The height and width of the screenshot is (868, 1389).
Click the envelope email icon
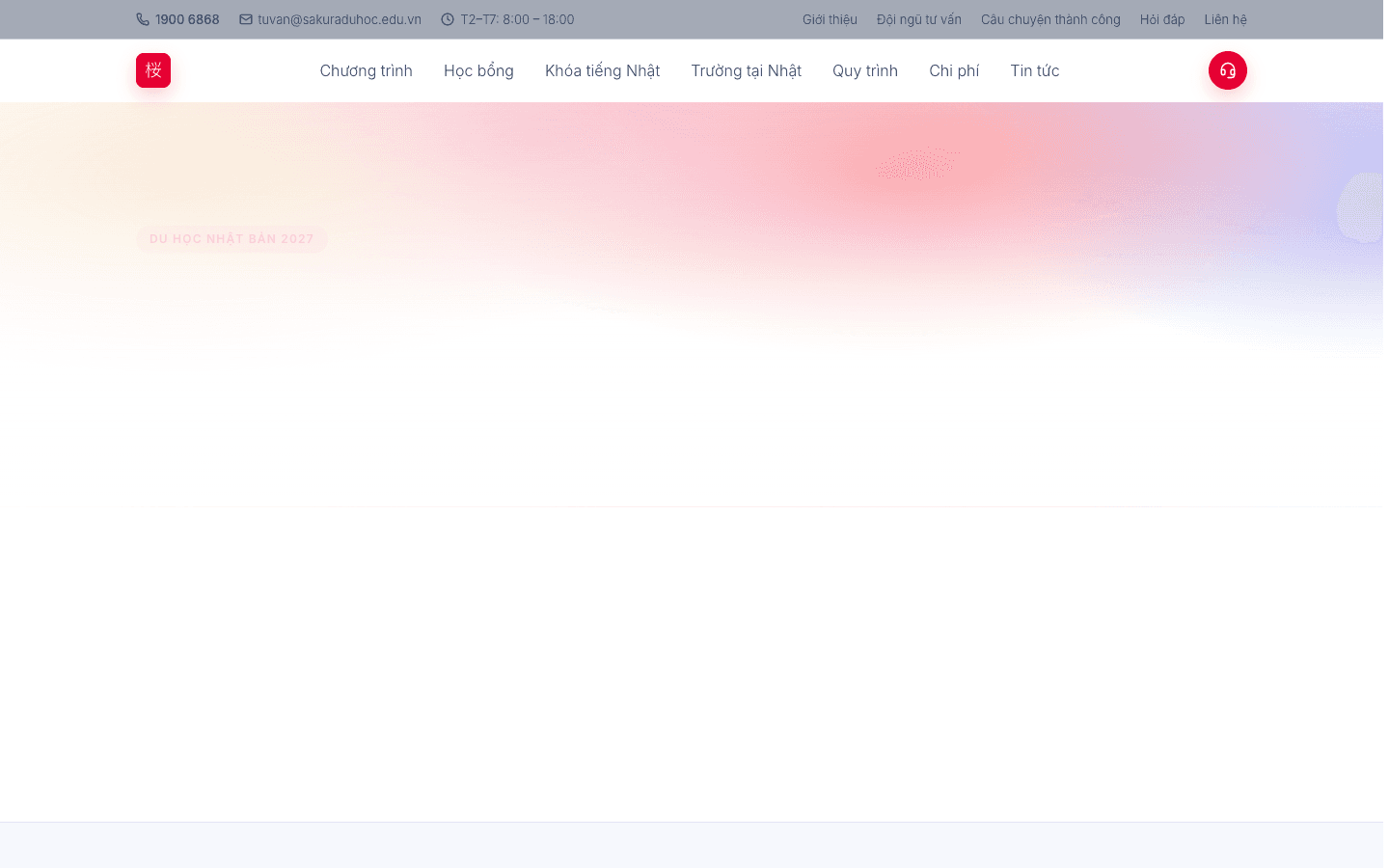(x=246, y=19)
